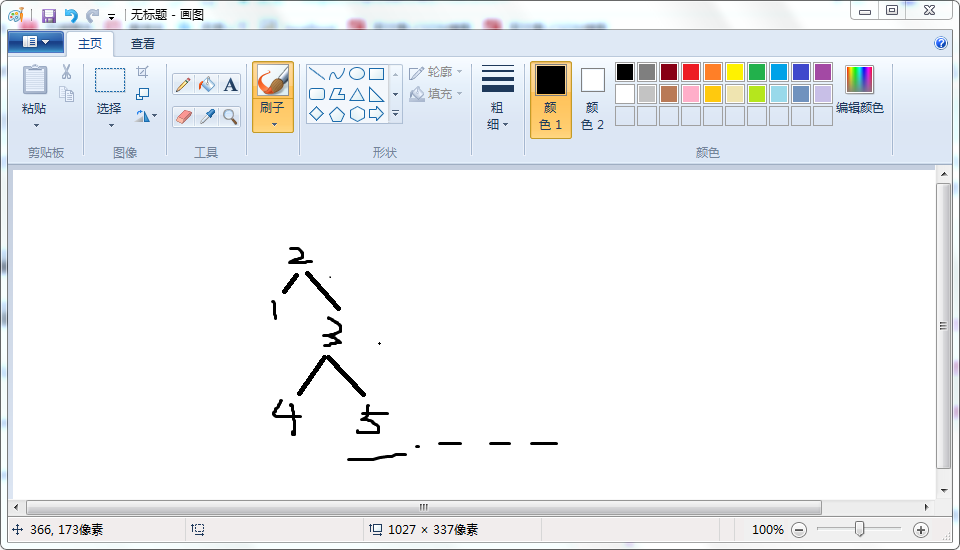Choose the Triangle shape

click(x=357, y=94)
